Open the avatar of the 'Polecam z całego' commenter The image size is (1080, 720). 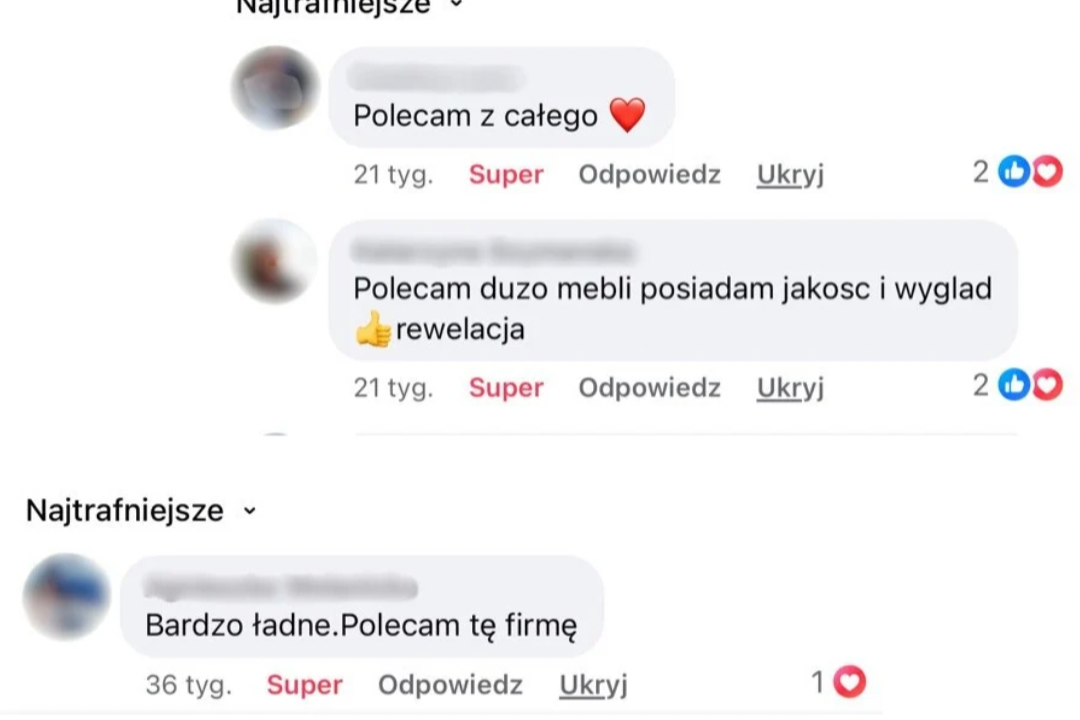point(276,88)
